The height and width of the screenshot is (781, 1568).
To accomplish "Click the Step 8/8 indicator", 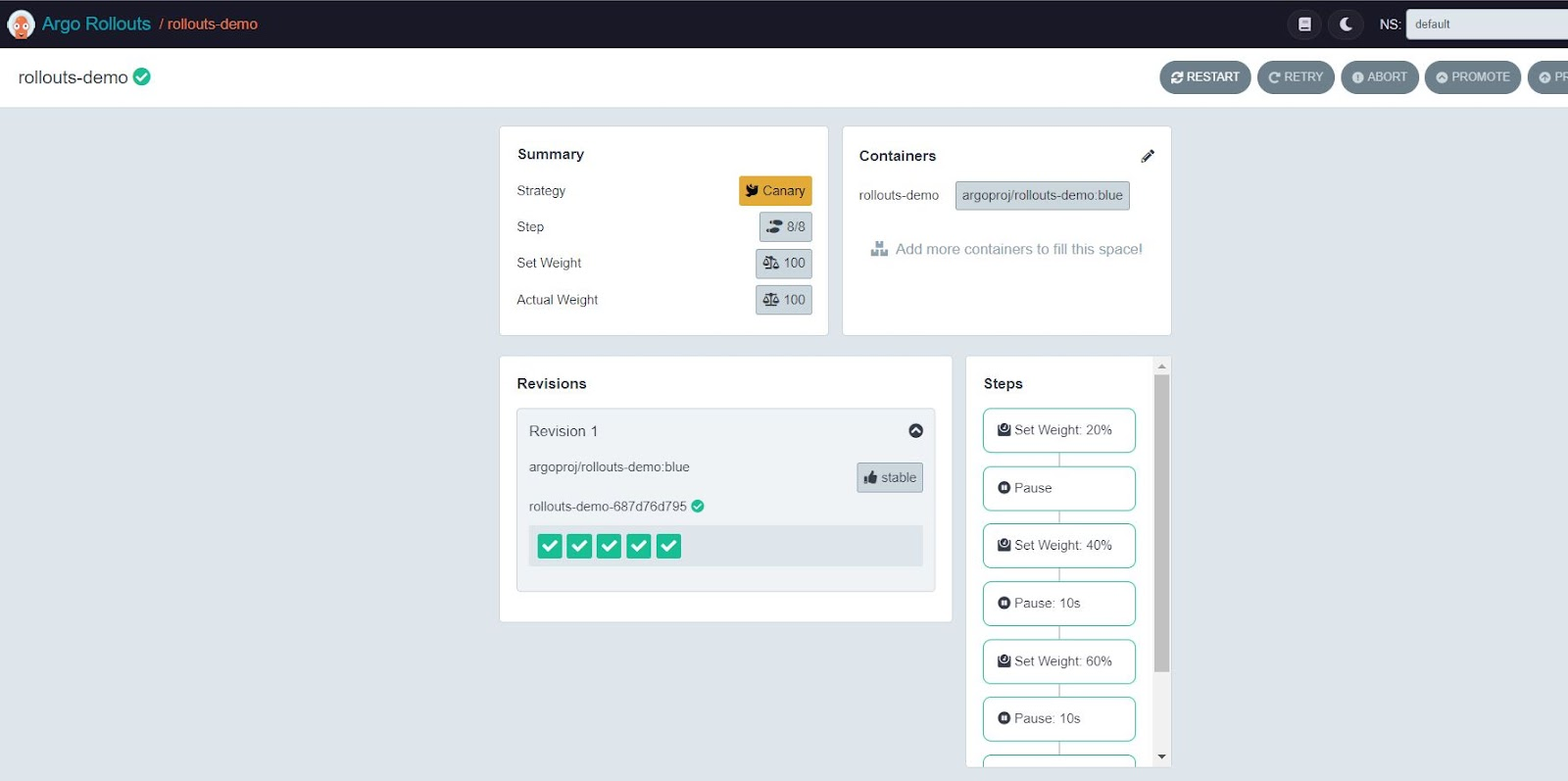I will [x=786, y=226].
